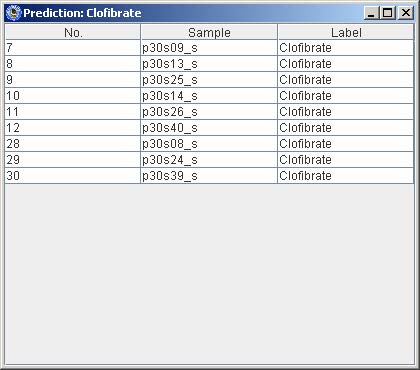This screenshot has width=420, height=370.
Task: Select Clofibrate label in p30s25_s row
Action: pos(346,80)
